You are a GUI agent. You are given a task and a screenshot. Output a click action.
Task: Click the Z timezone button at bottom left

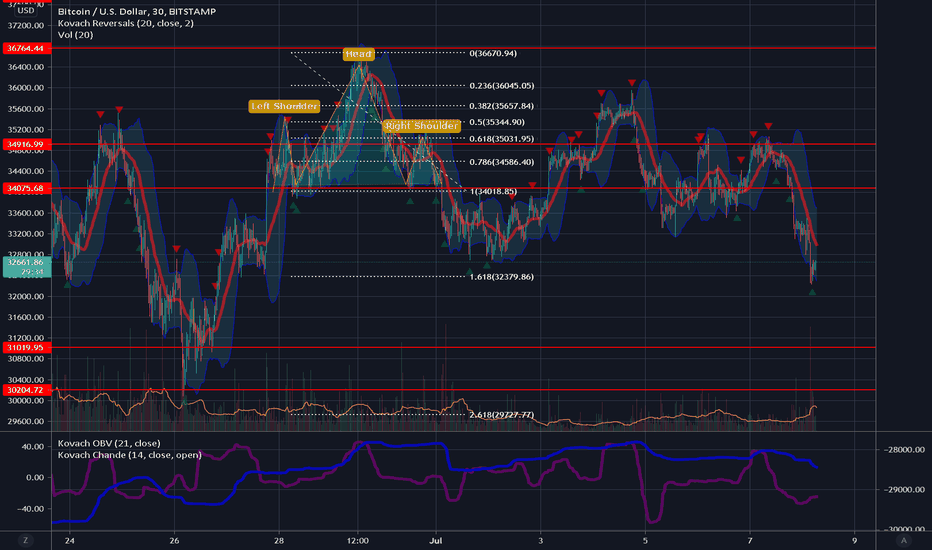pyautogui.click(x=25, y=540)
